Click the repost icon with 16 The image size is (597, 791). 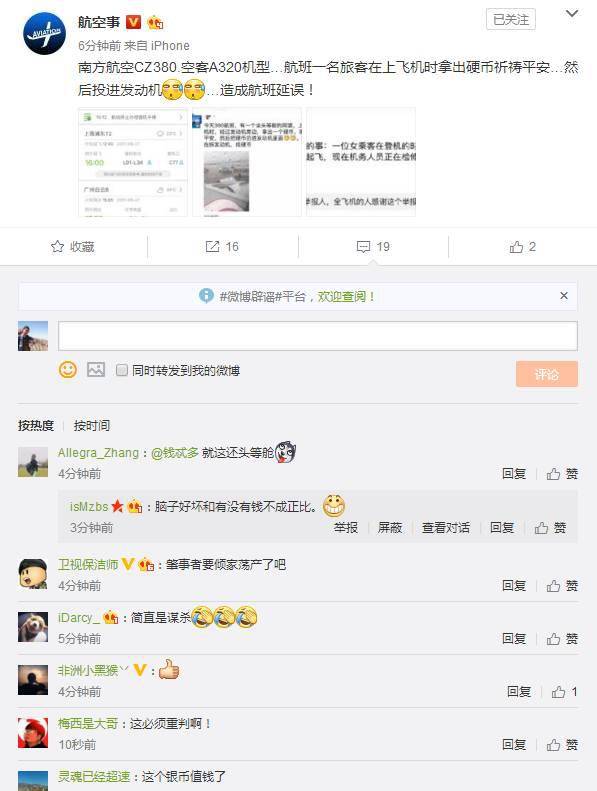[x=212, y=246]
